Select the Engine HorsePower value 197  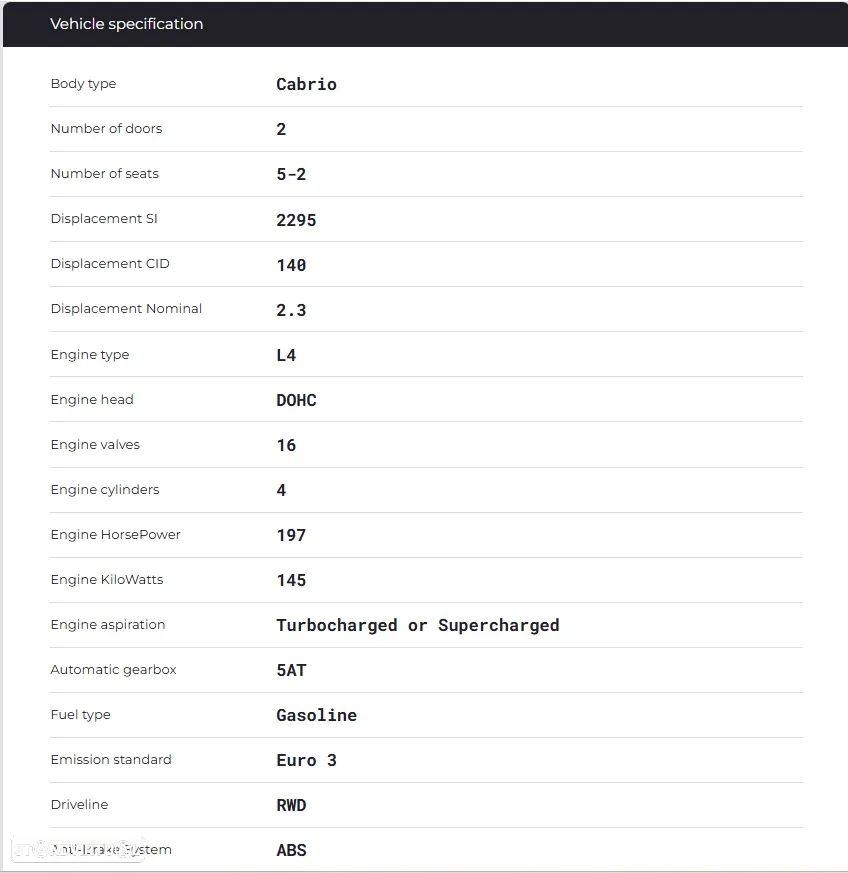tap(291, 535)
